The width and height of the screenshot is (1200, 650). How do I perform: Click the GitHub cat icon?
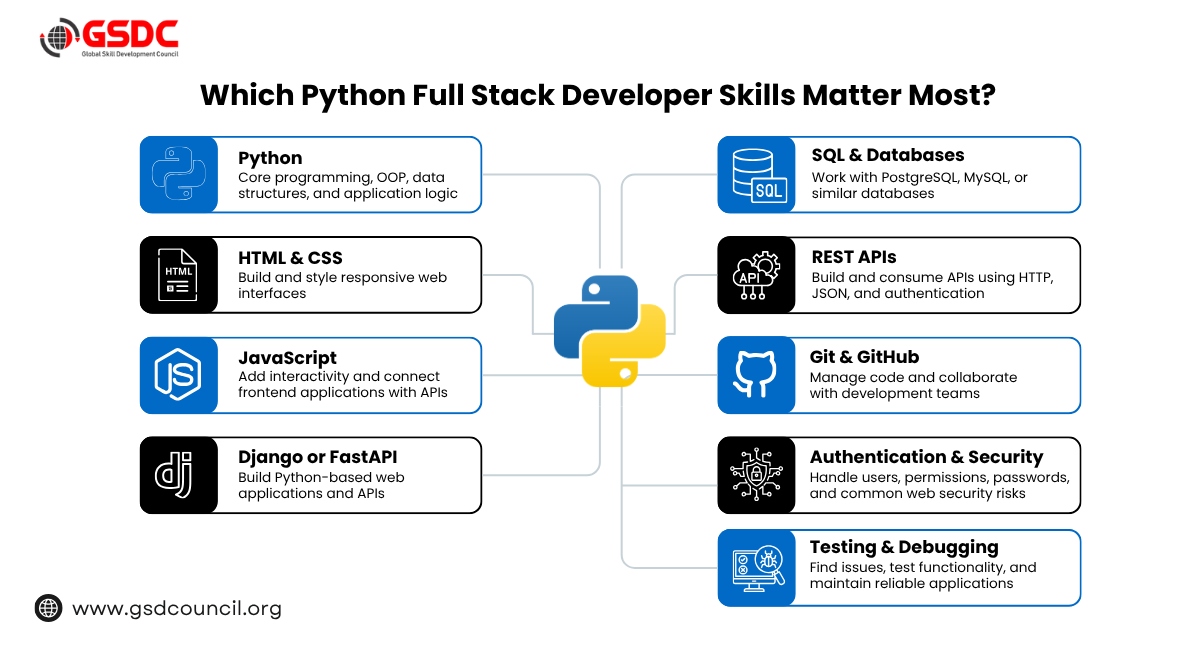pos(757,375)
